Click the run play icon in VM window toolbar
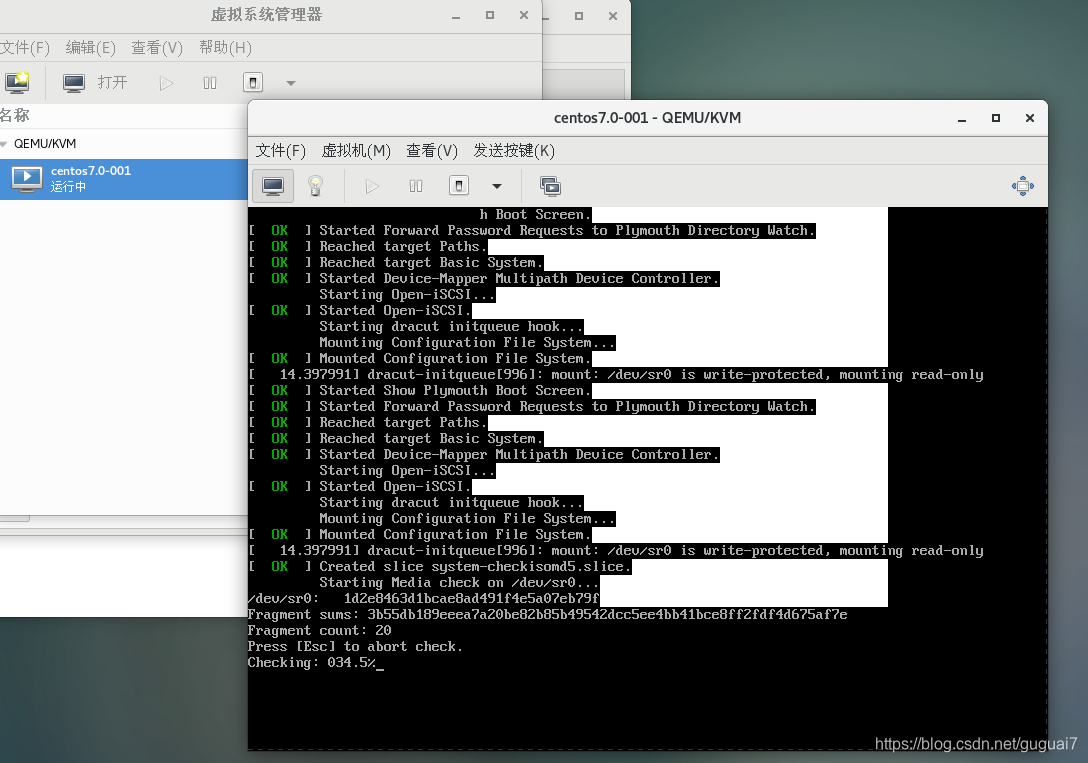Viewport: 1088px width, 763px height. pyautogui.click(x=373, y=186)
